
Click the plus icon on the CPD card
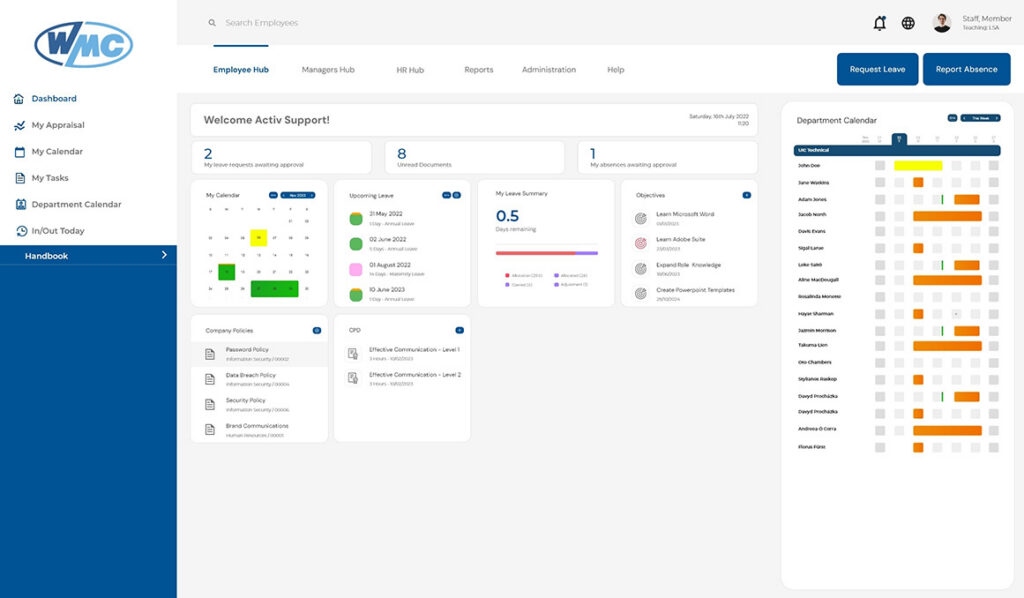459,330
